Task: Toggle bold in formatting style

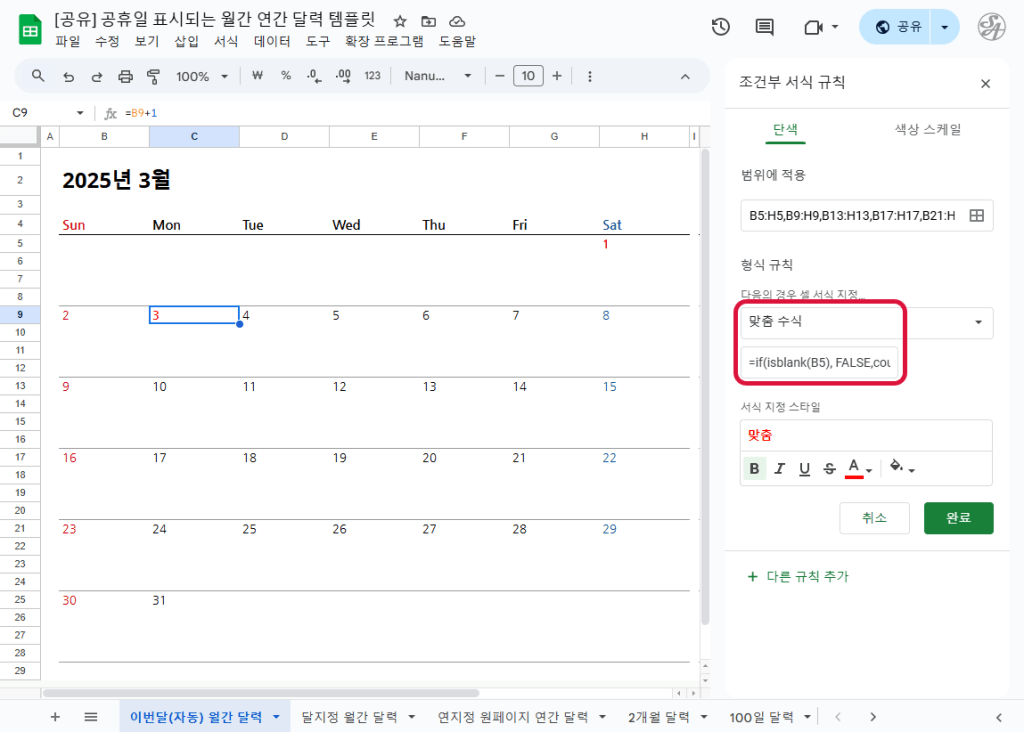Action: point(754,468)
